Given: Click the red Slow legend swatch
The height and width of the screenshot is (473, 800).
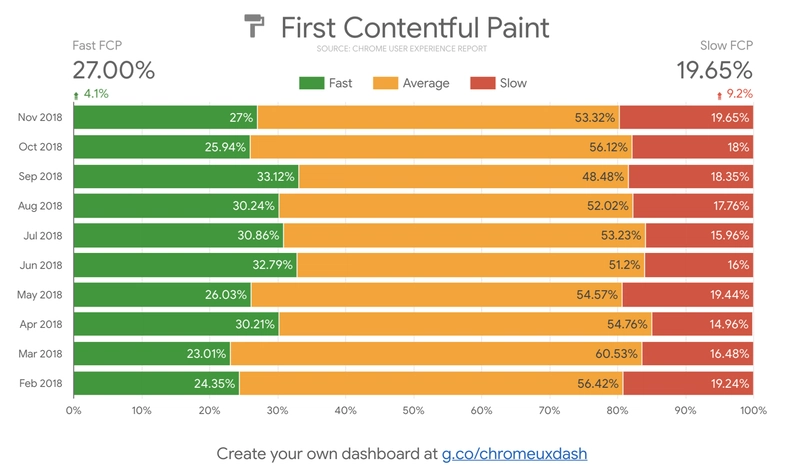Looking at the screenshot, I should tap(483, 83).
